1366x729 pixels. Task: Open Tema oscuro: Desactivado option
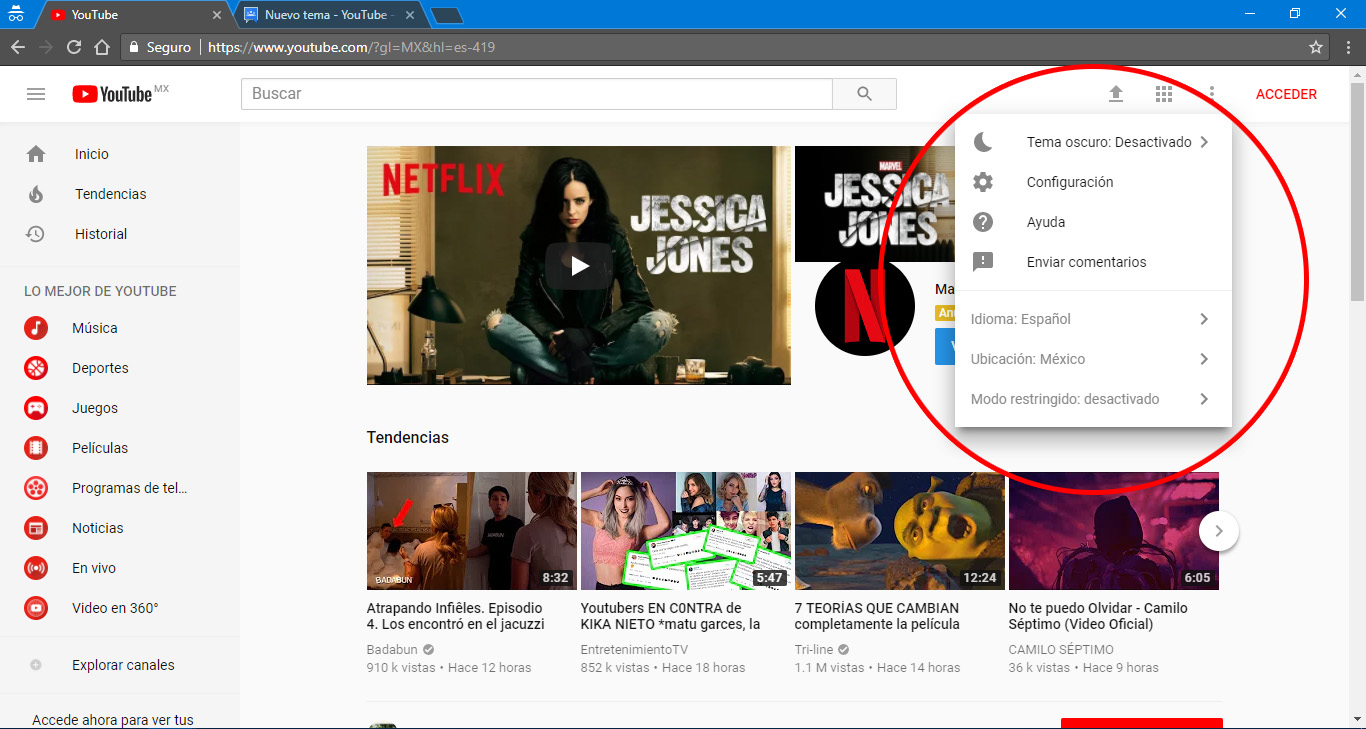coord(1093,142)
